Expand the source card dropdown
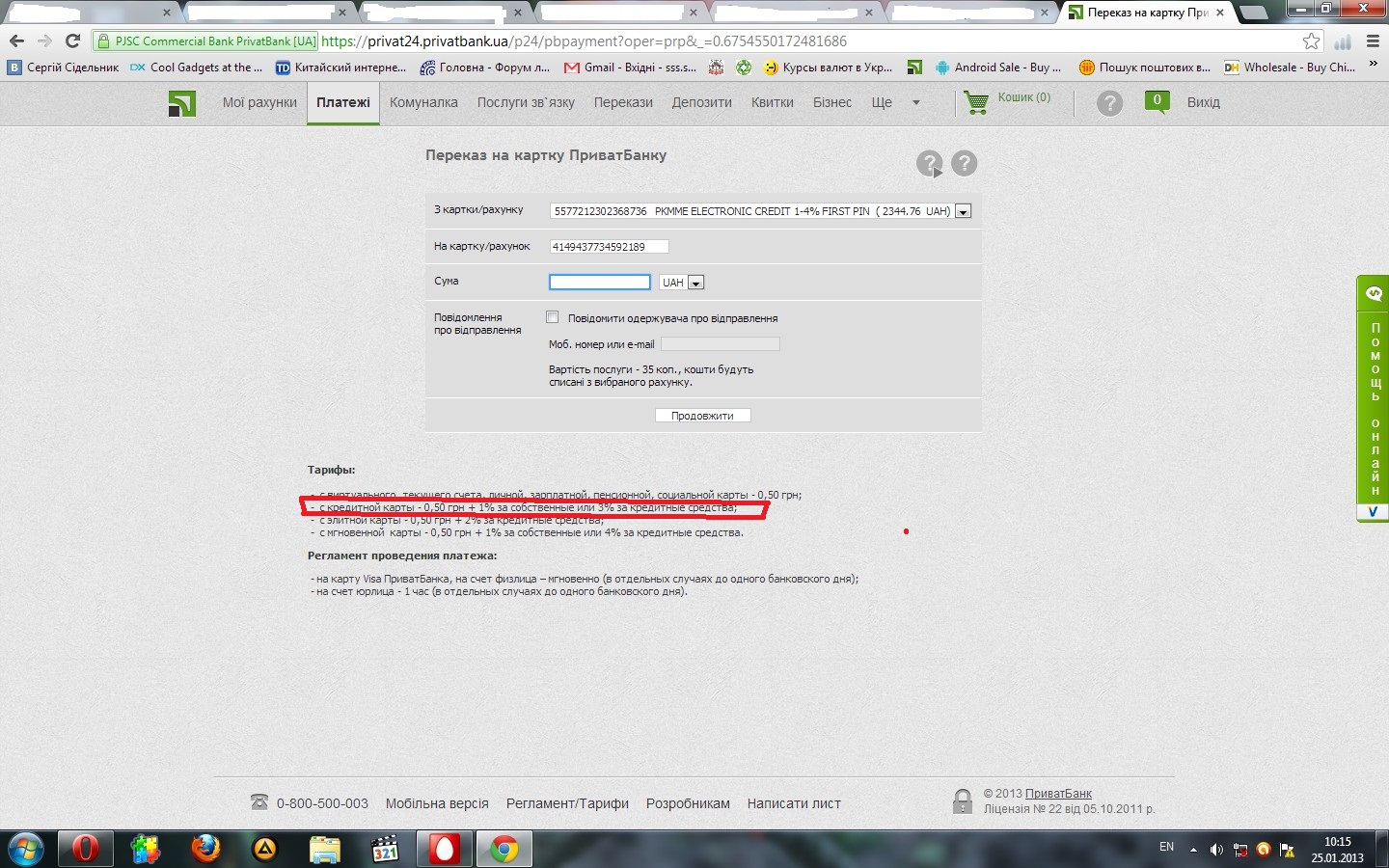1389x868 pixels. pyautogui.click(x=963, y=211)
